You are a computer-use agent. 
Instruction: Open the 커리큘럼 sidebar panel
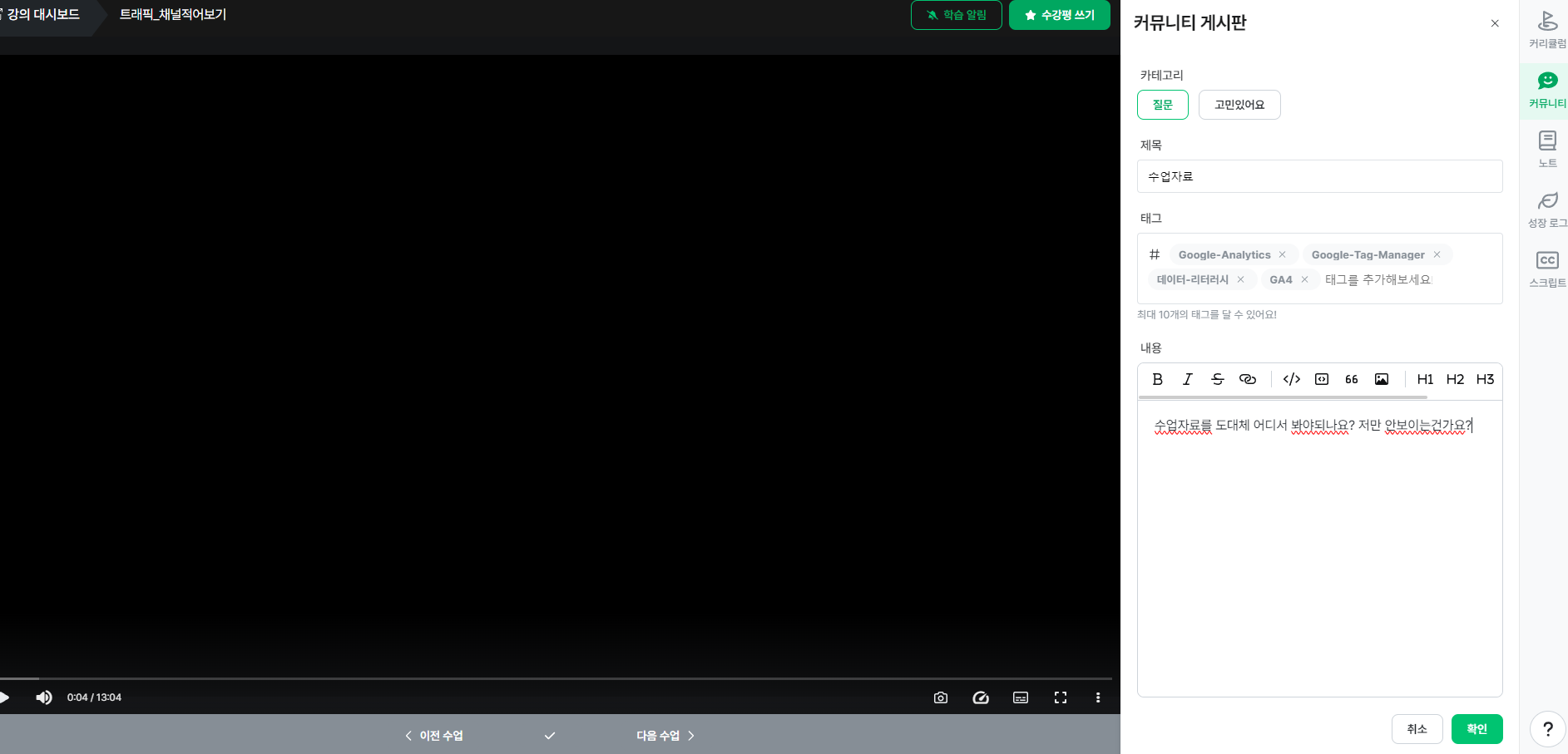[1547, 30]
